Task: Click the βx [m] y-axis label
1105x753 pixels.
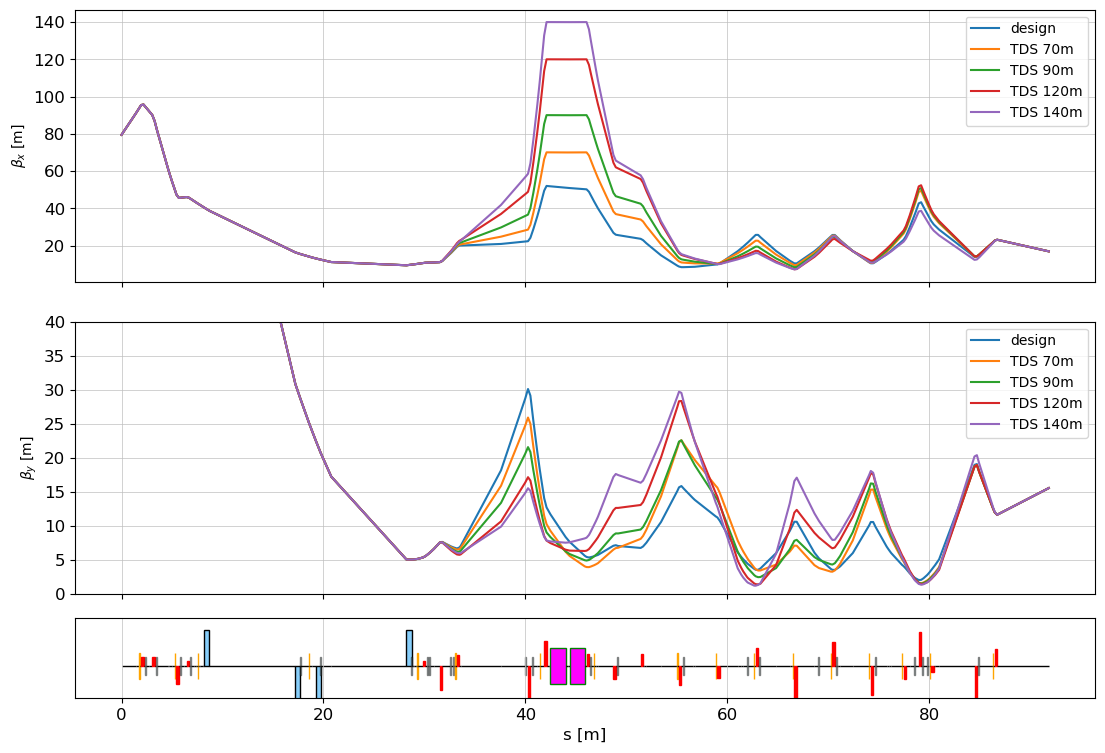Action: click(17, 146)
